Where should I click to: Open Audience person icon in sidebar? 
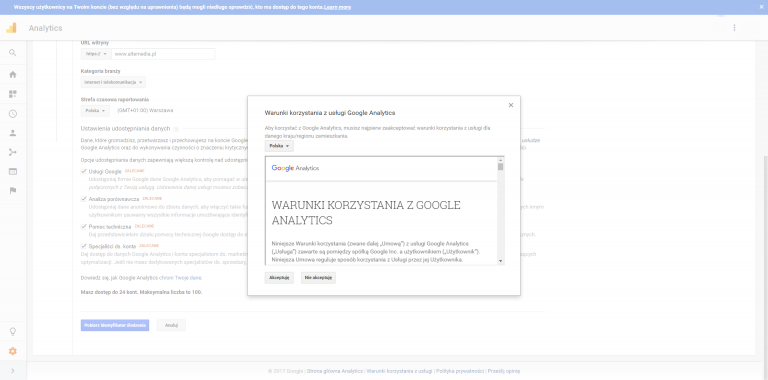[13, 133]
